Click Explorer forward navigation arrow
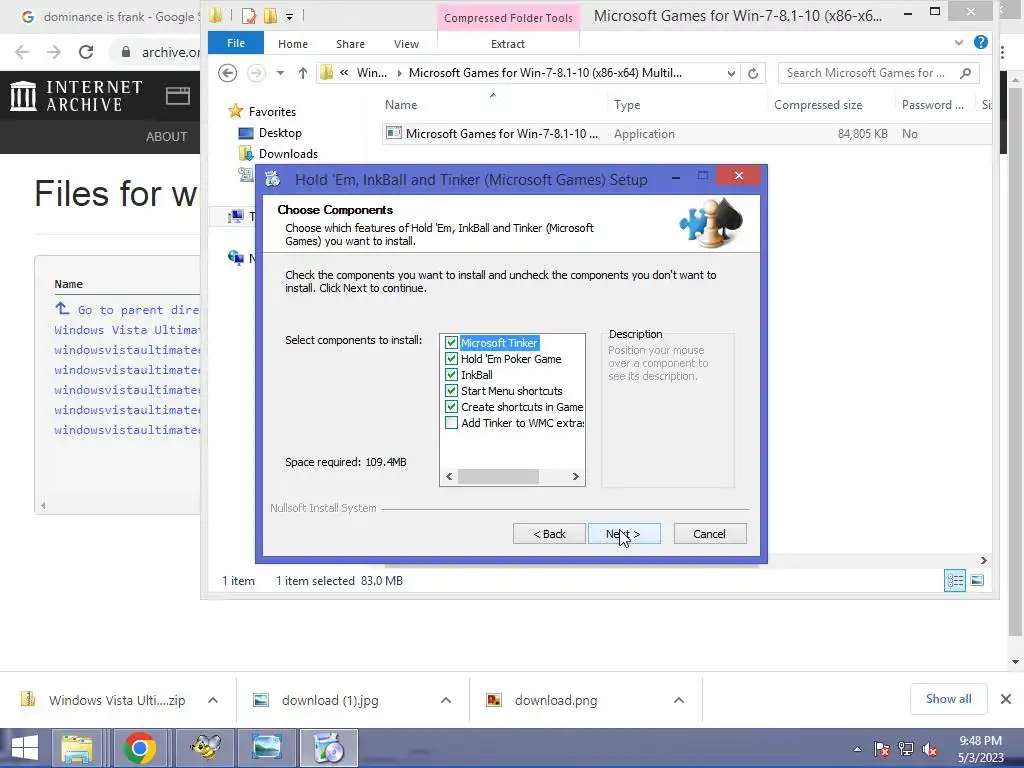 (x=256, y=72)
